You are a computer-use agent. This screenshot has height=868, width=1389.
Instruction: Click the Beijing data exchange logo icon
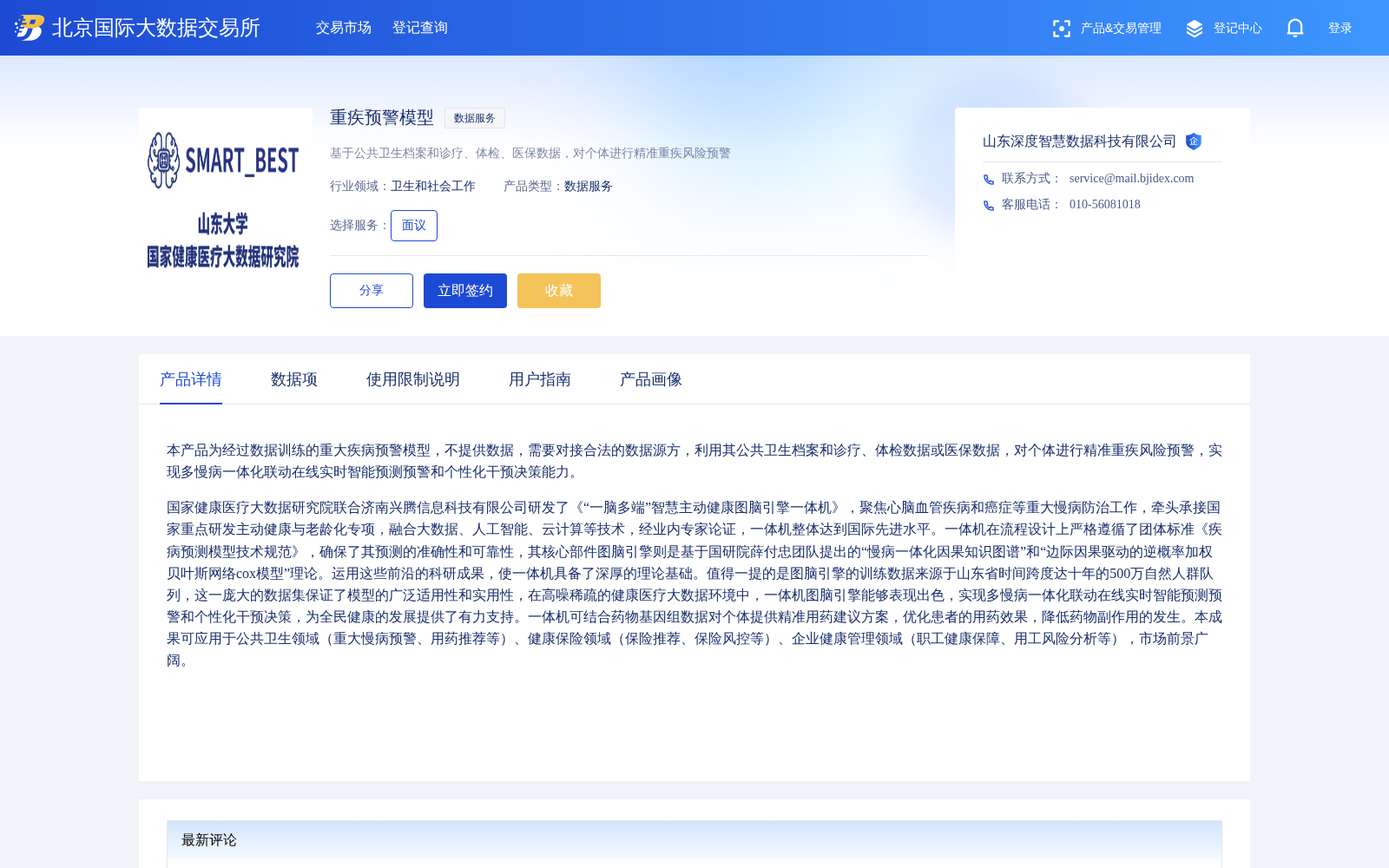(29, 28)
